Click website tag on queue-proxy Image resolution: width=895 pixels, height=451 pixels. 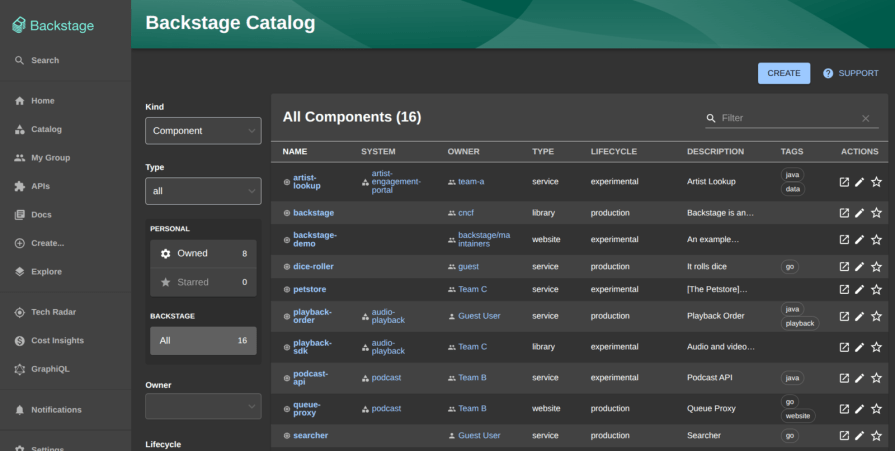tap(797, 416)
